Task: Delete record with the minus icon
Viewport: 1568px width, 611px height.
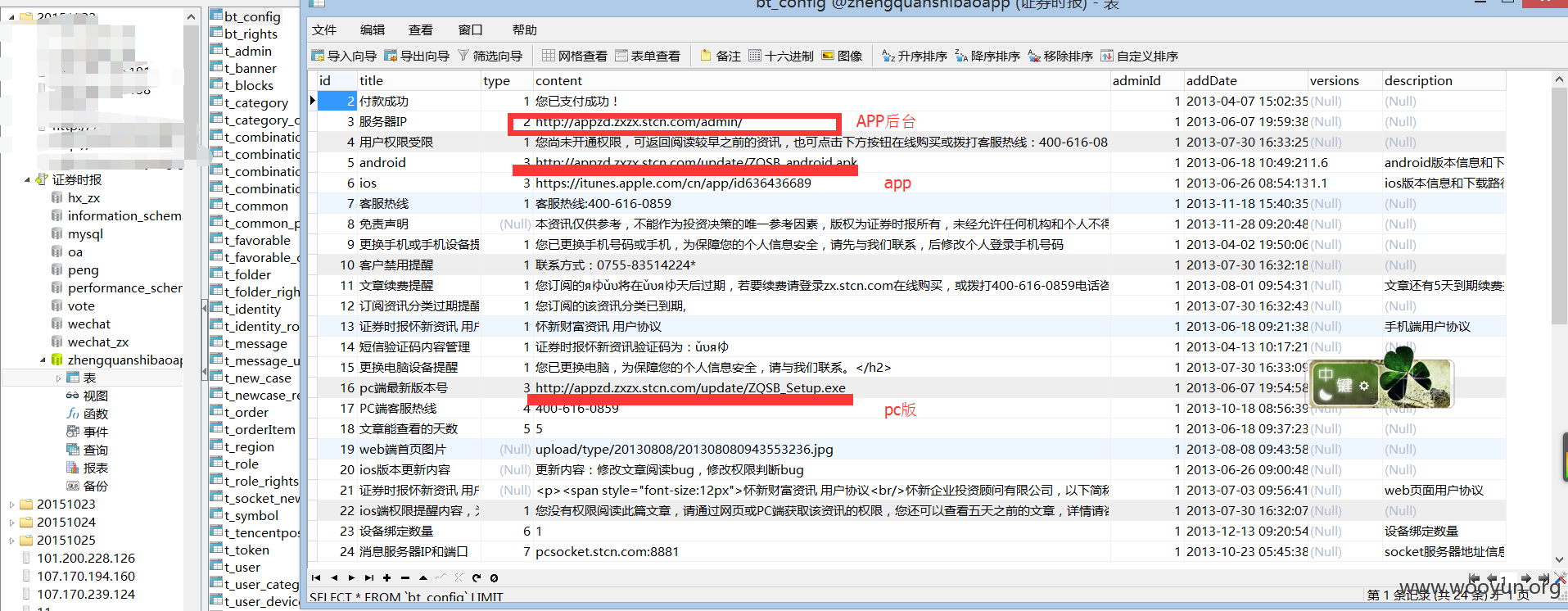Action: [x=404, y=577]
